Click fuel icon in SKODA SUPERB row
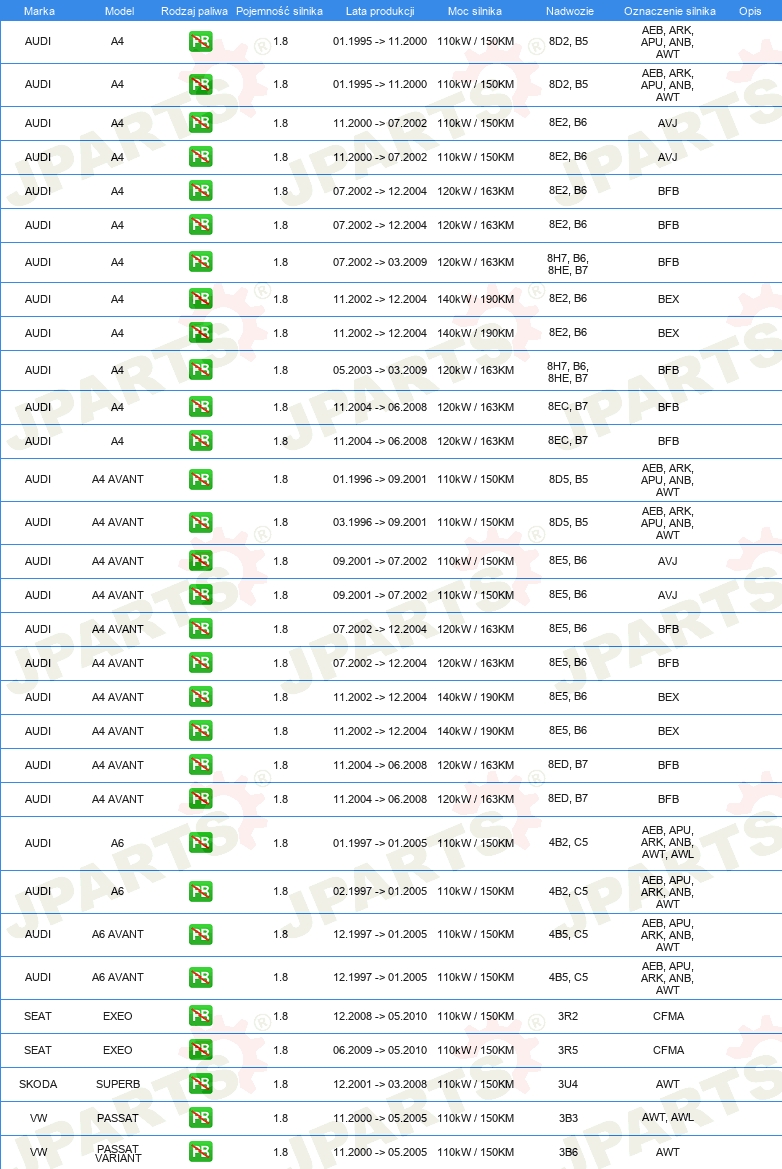This screenshot has height=1169, width=782. coord(201,1084)
